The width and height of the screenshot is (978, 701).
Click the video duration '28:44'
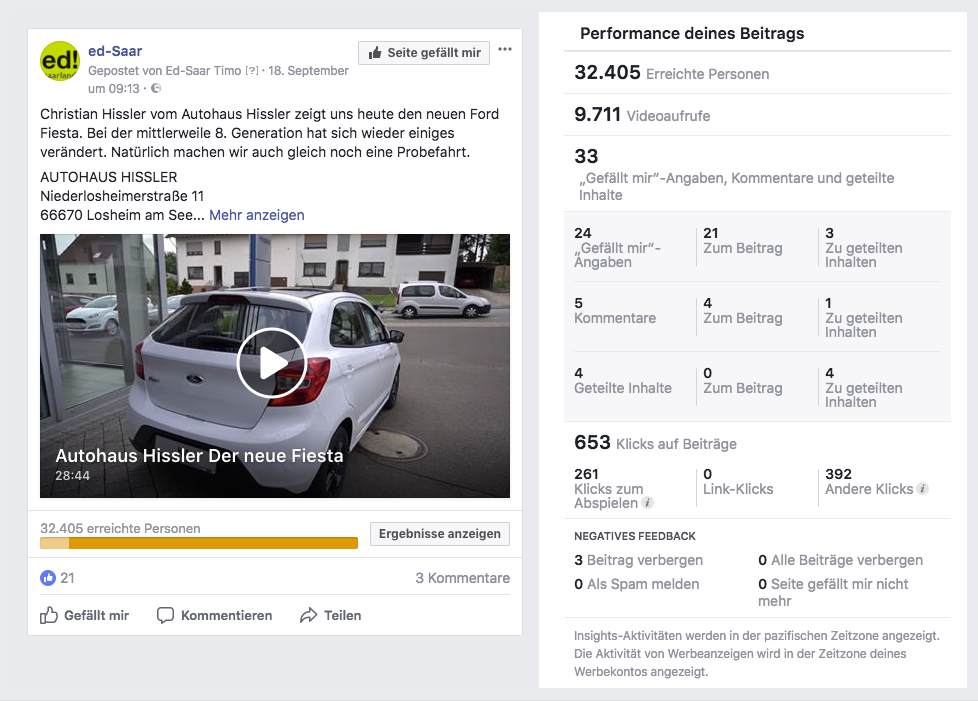[x=72, y=475]
